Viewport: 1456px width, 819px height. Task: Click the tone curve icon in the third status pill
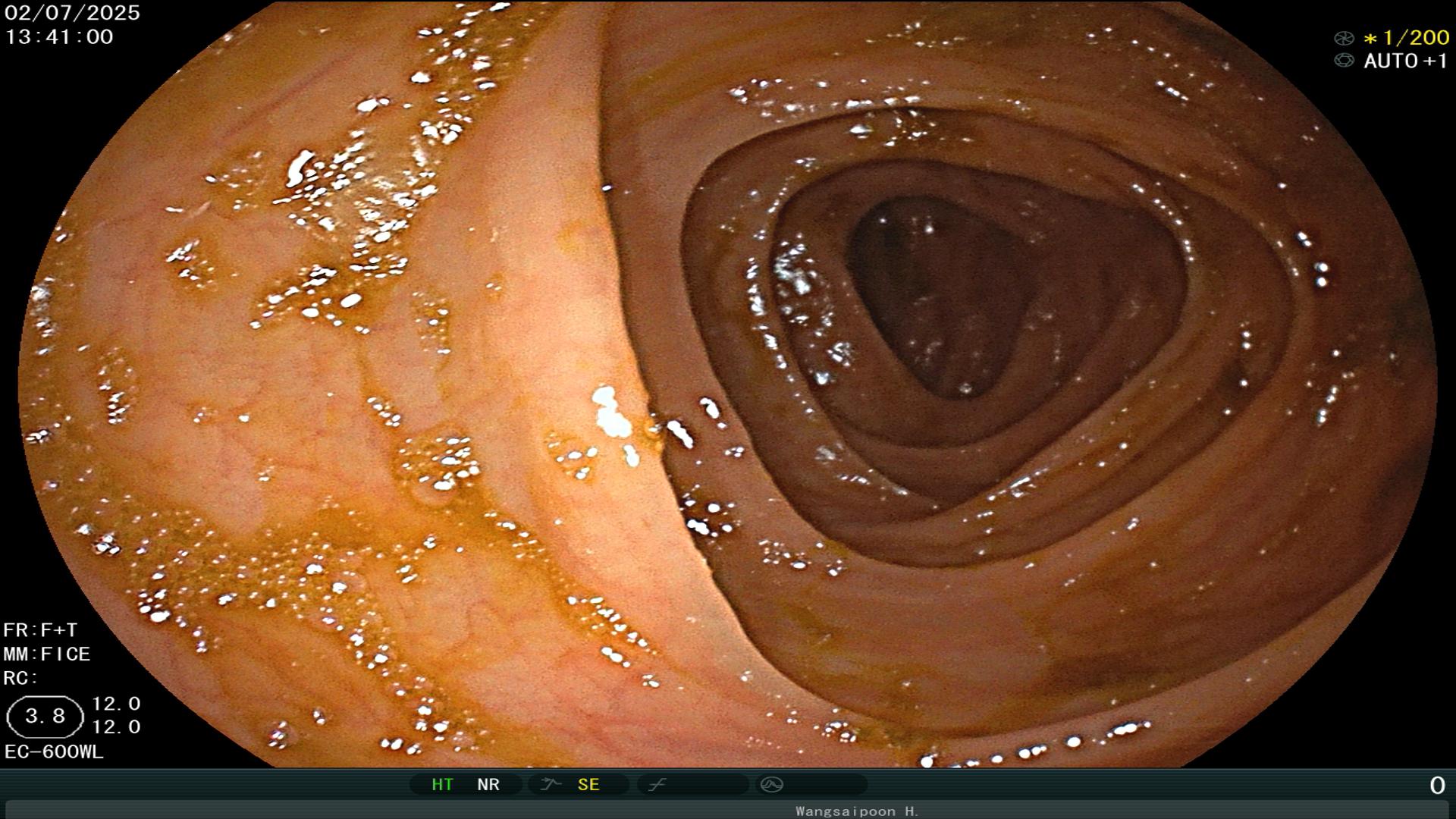pos(657,785)
